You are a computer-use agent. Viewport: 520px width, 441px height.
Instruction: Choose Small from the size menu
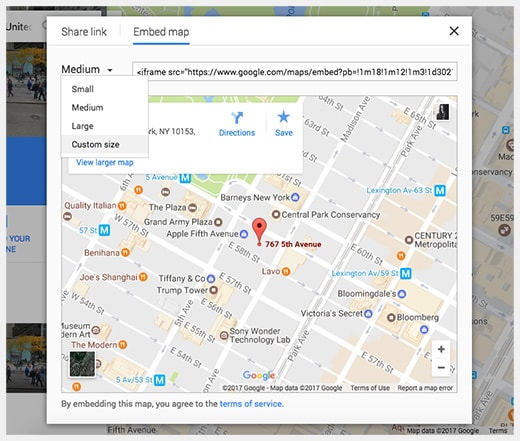pyautogui.click(x=83, y=89)
